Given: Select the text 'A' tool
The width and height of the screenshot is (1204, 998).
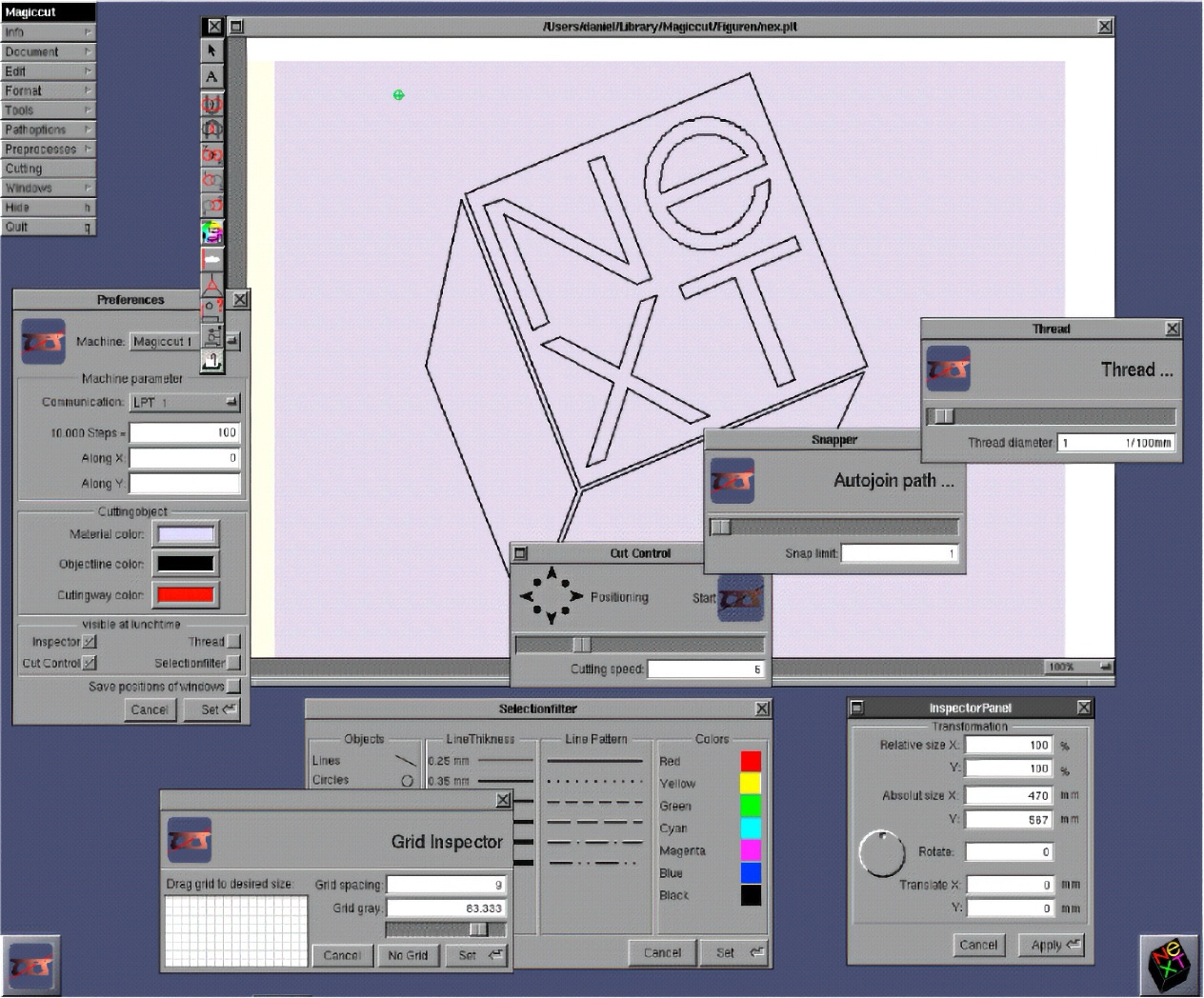Looking at the screenshot, I should coord(211,76).
